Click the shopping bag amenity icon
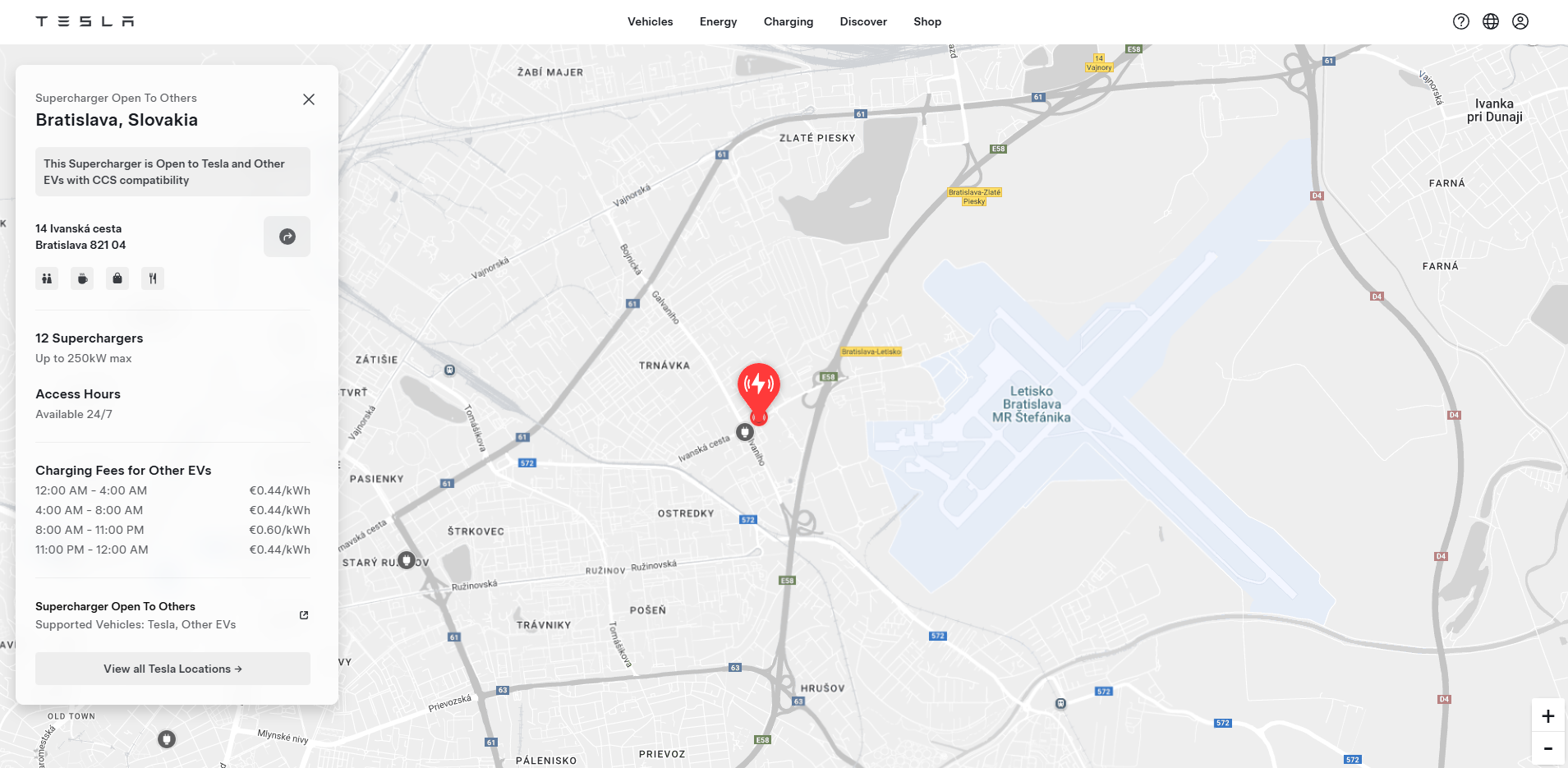1568x768 pixels. coord(117,278)
